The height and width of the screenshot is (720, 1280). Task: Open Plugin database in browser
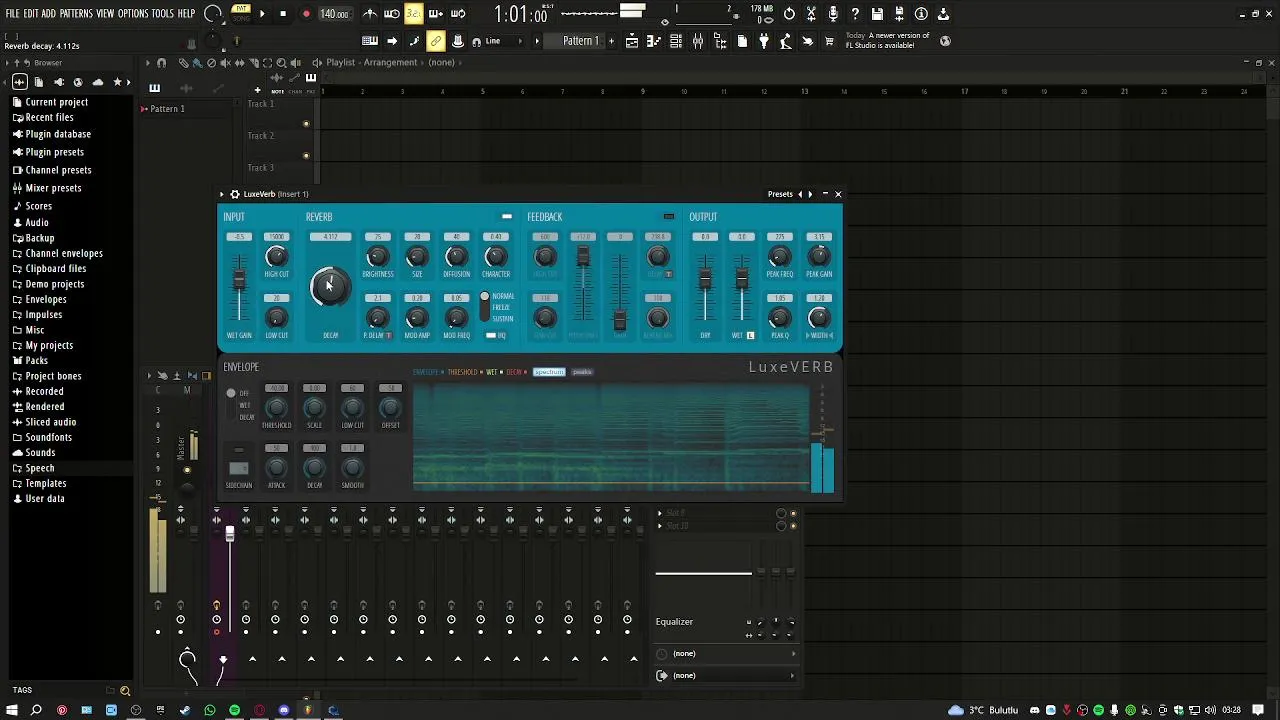(x=58, y=134)
